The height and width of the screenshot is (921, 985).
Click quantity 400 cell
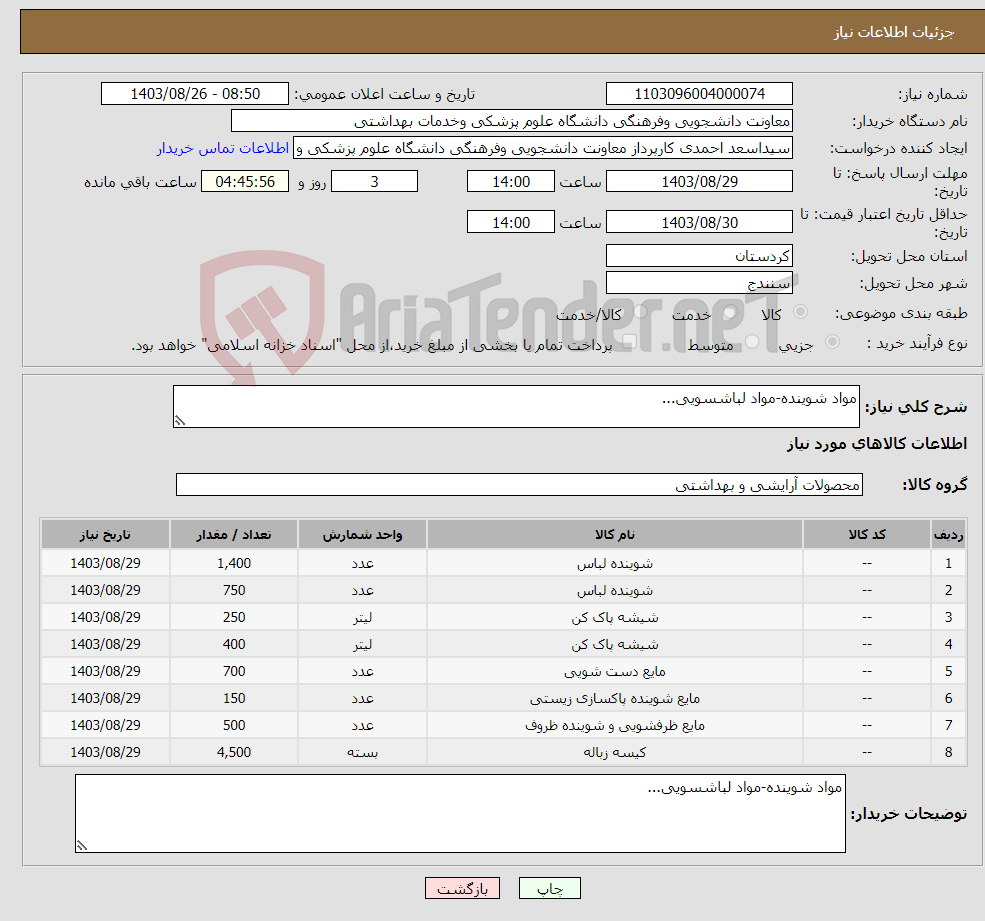(234, 645)
